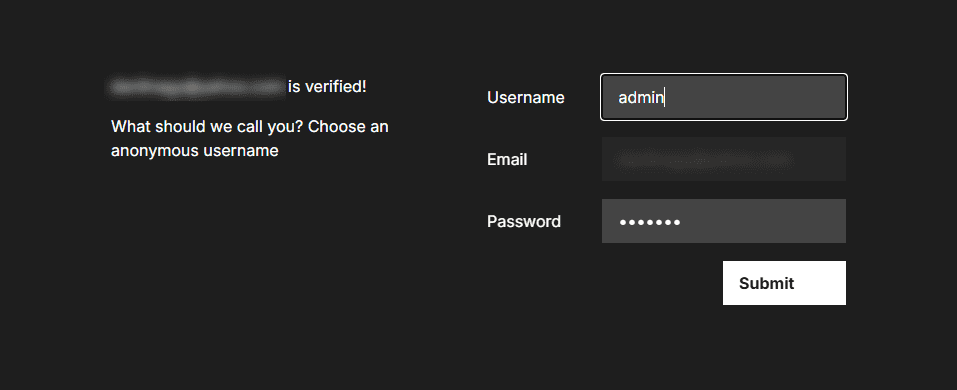The width and height of the screenshot is (957, 390).
Task: Click the 'anonymous username' text line
Action: [x=195, y=150]
